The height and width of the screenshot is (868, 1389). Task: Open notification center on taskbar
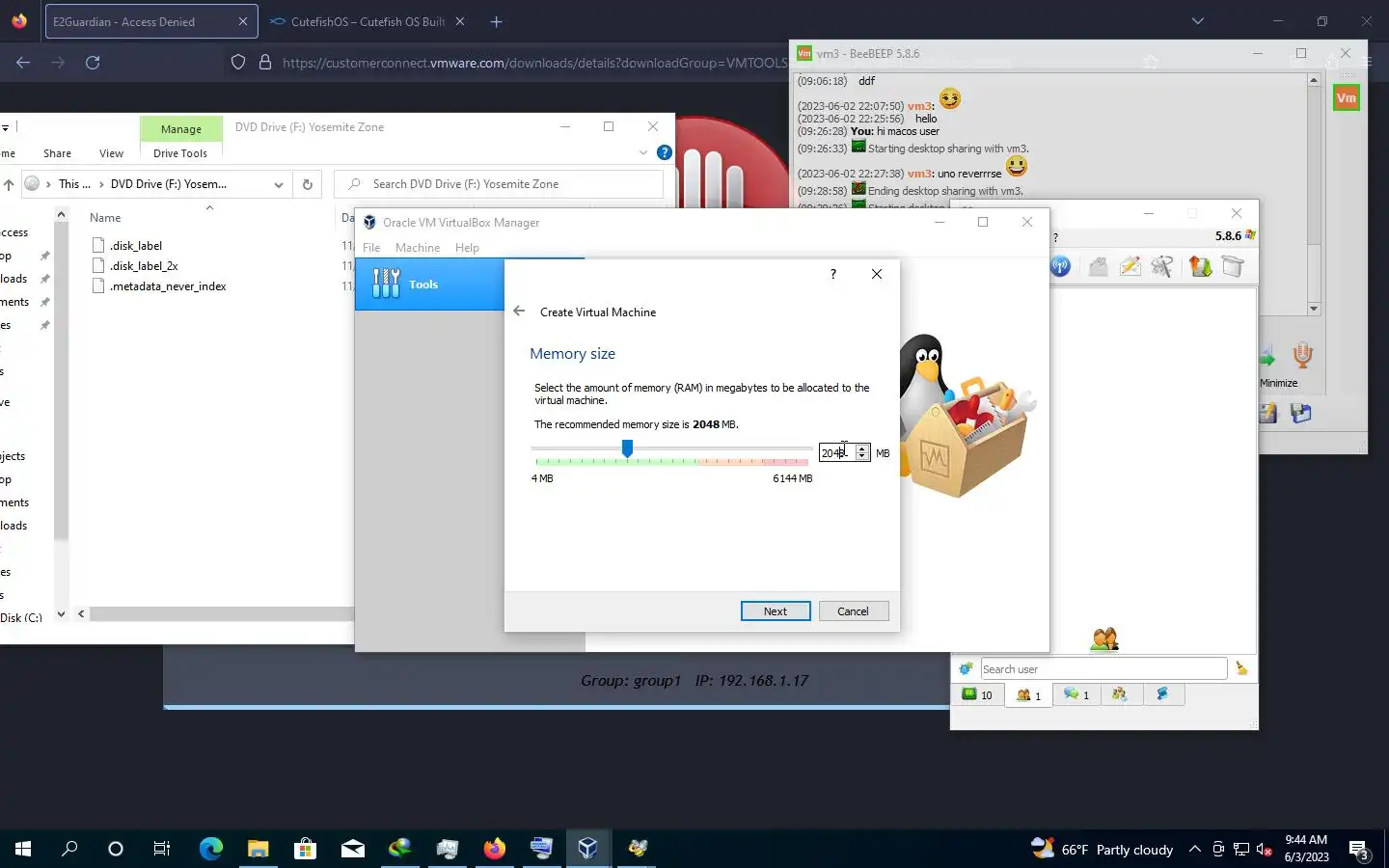click(1359, 850)
